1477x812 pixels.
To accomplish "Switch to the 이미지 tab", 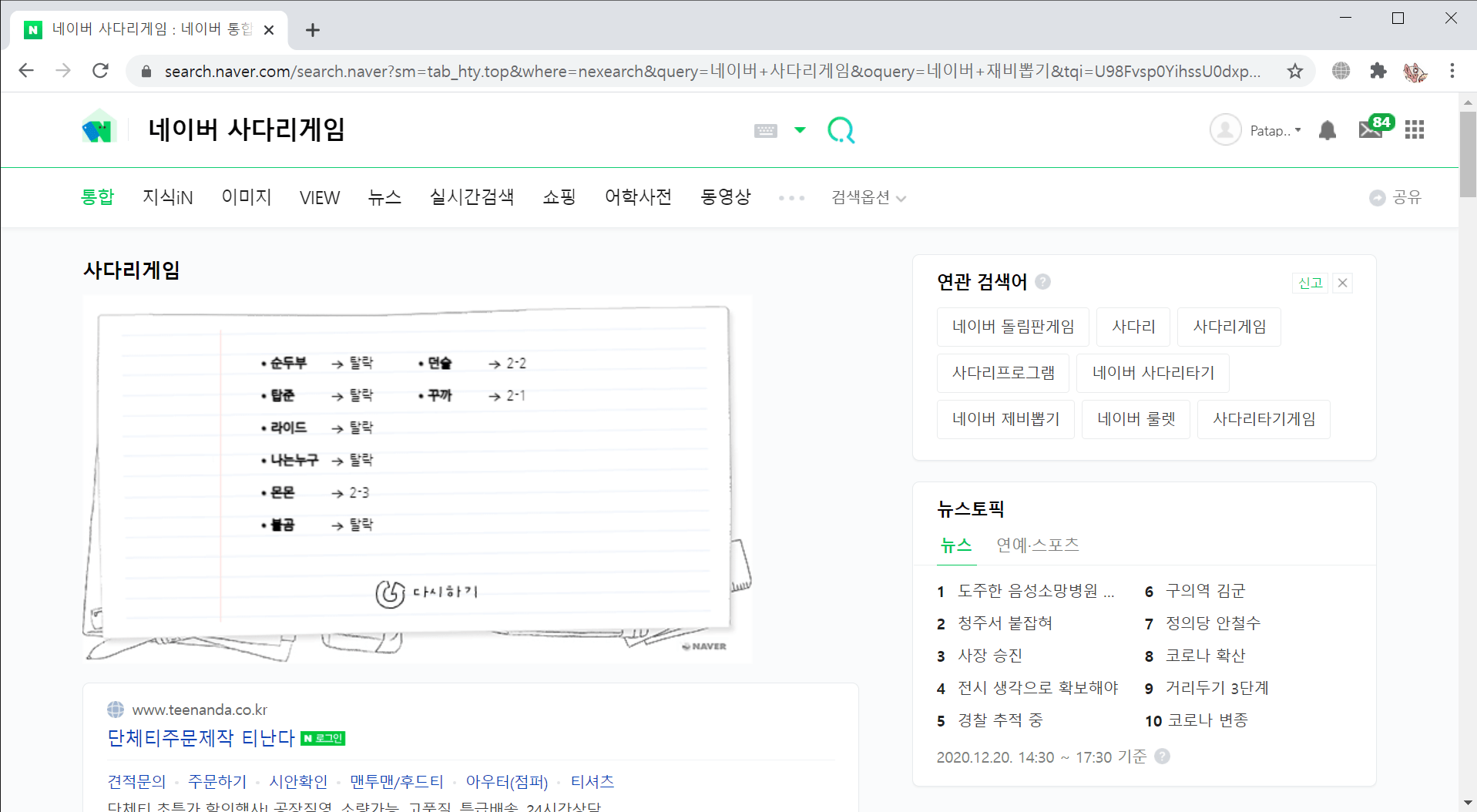I will point(247,197).
